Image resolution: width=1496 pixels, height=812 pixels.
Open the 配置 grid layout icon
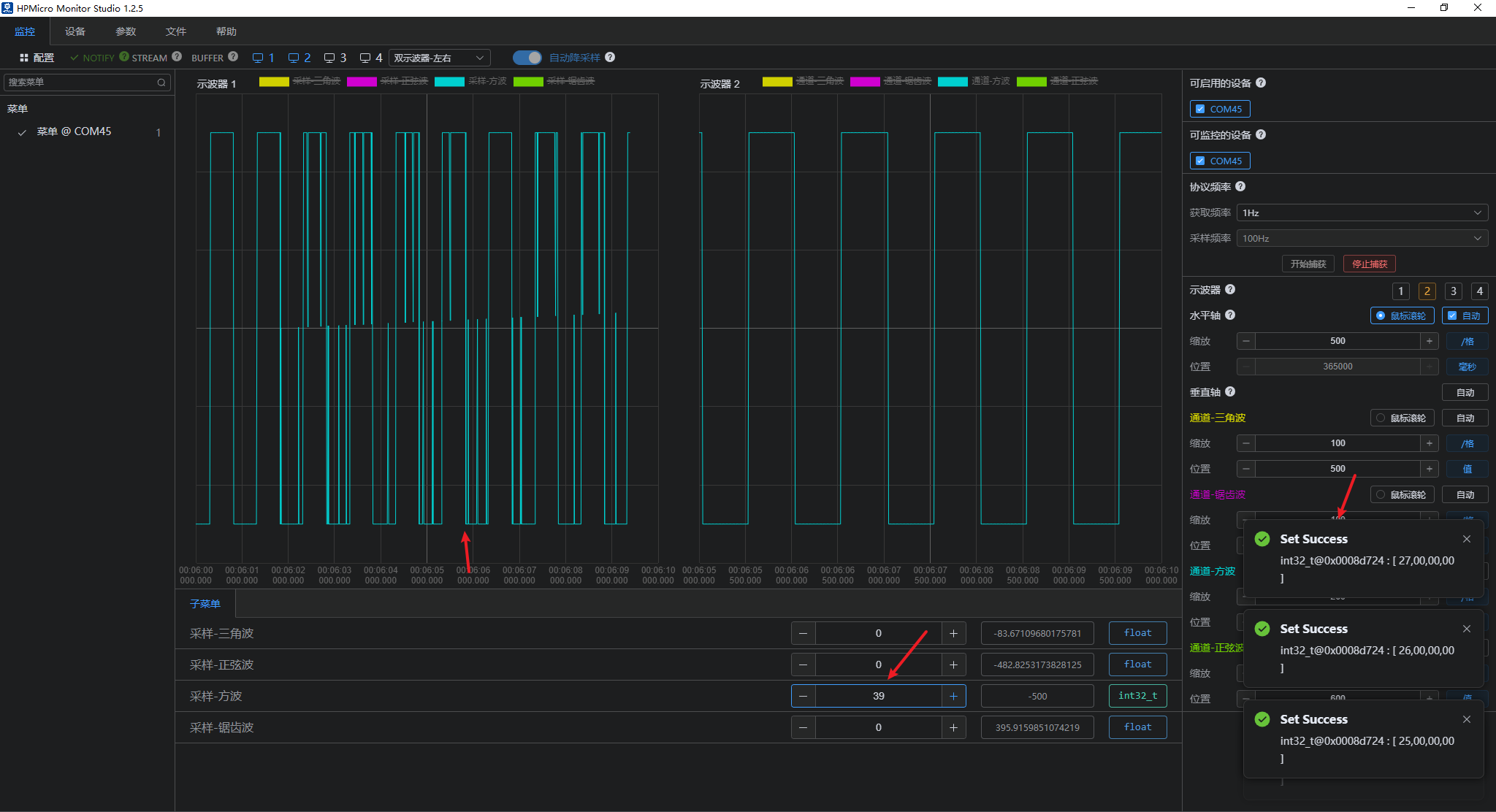point(24,58)
